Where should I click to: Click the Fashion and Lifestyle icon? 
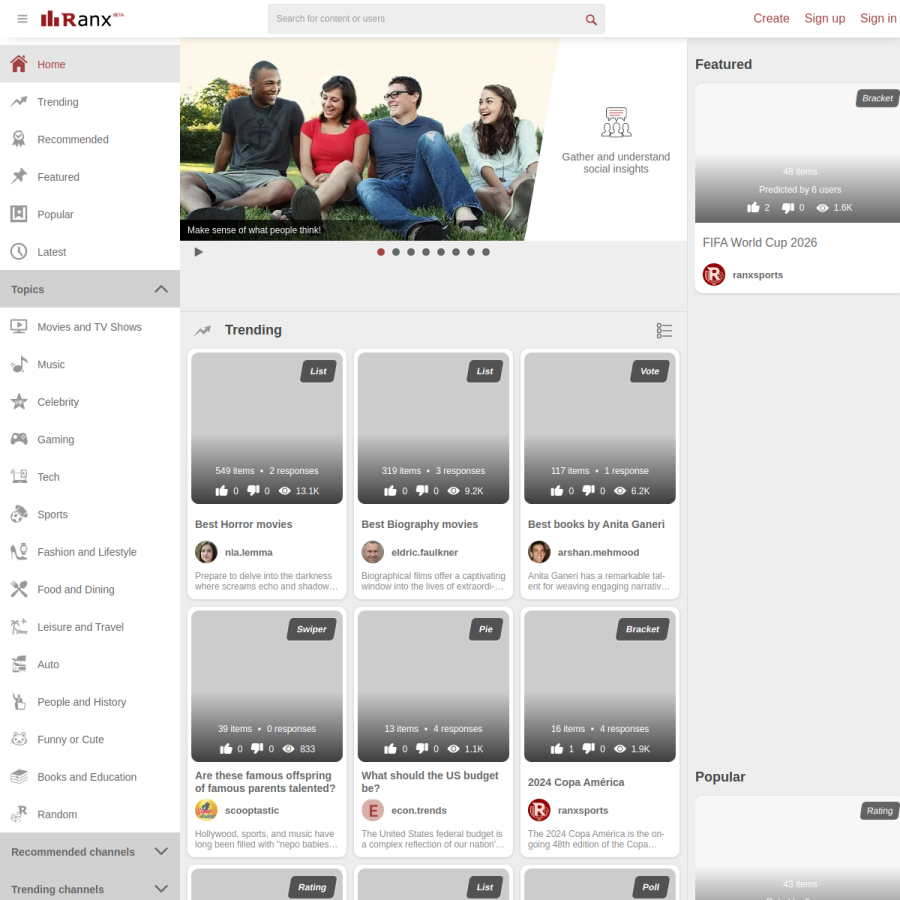point(19,552)
